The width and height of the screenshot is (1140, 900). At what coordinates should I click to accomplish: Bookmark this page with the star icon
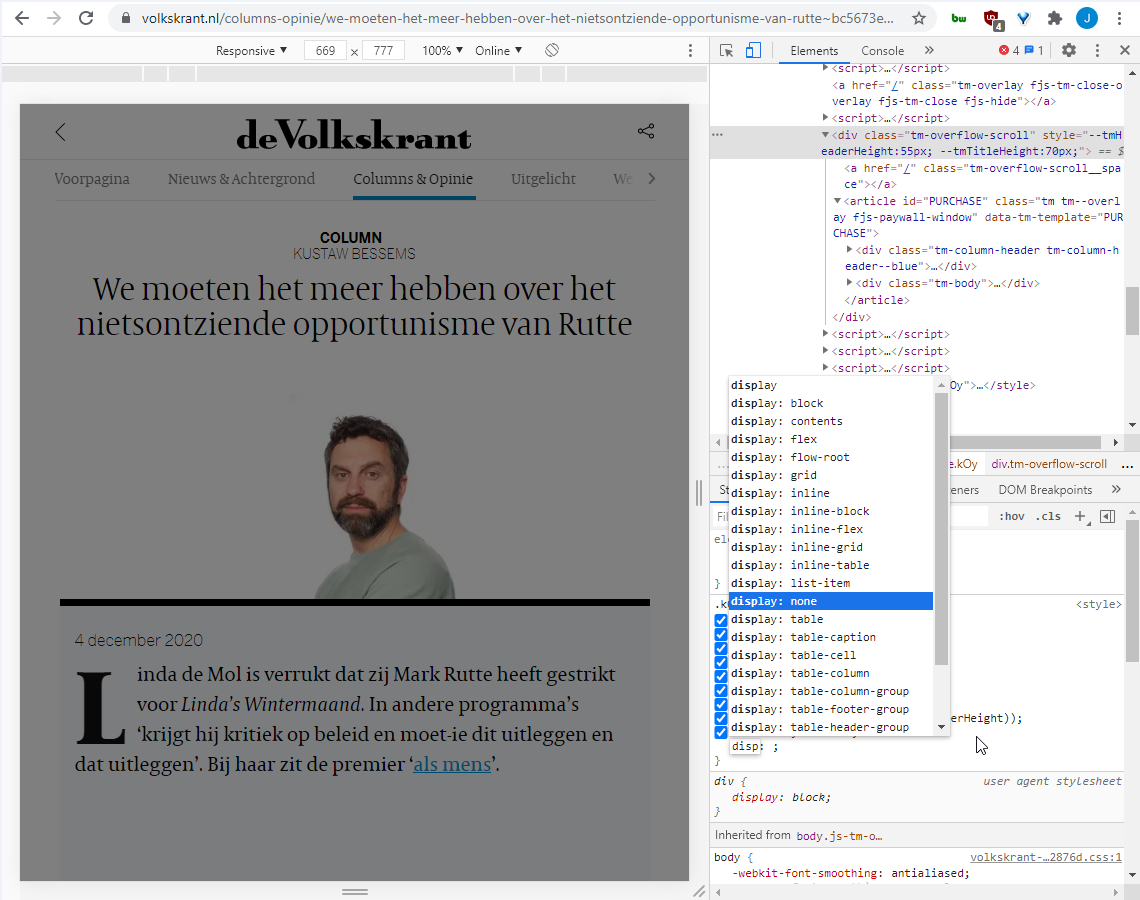click(919, 18)
